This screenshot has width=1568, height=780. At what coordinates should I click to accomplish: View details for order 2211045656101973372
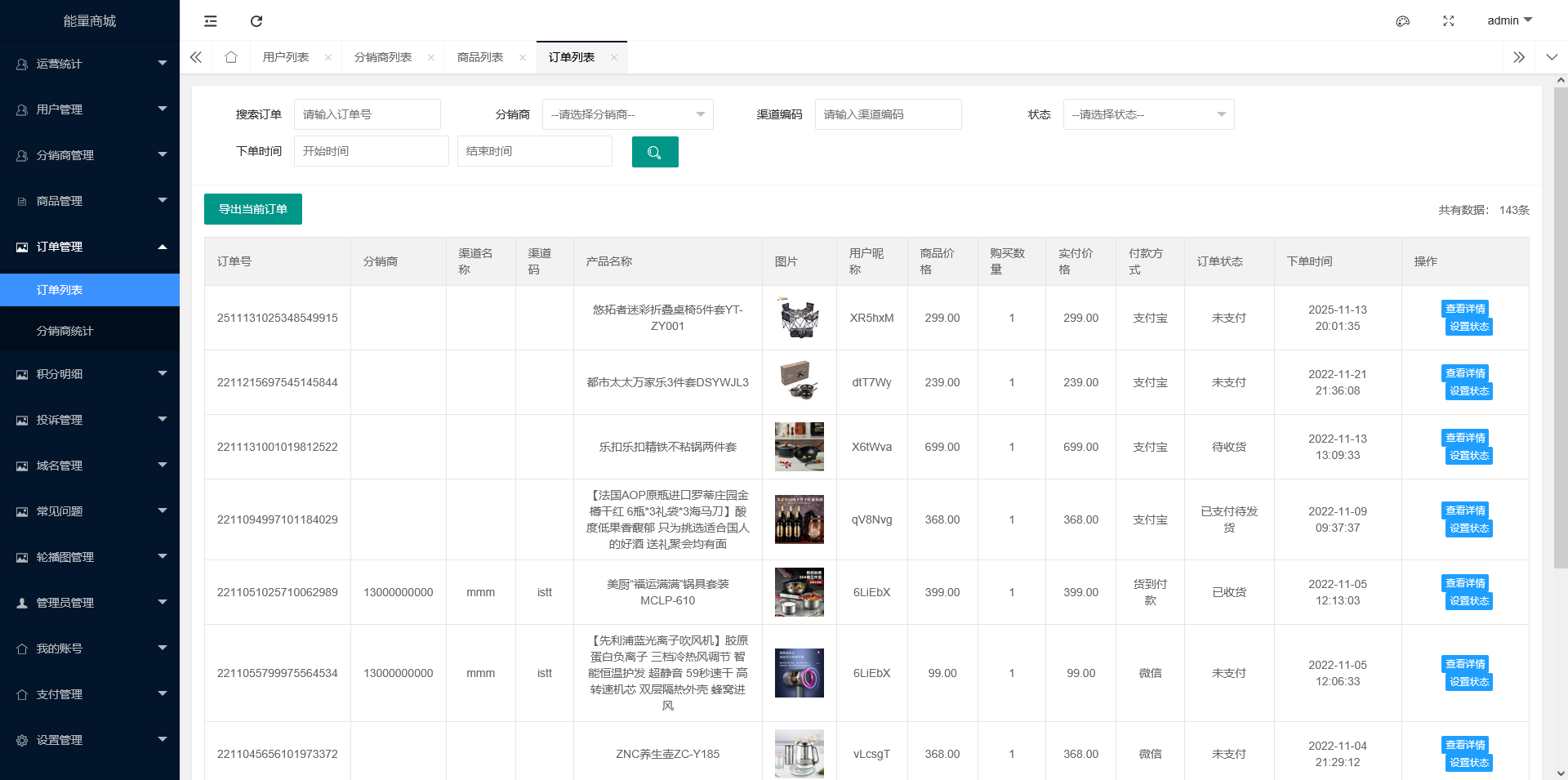[x=1465, y=745]
